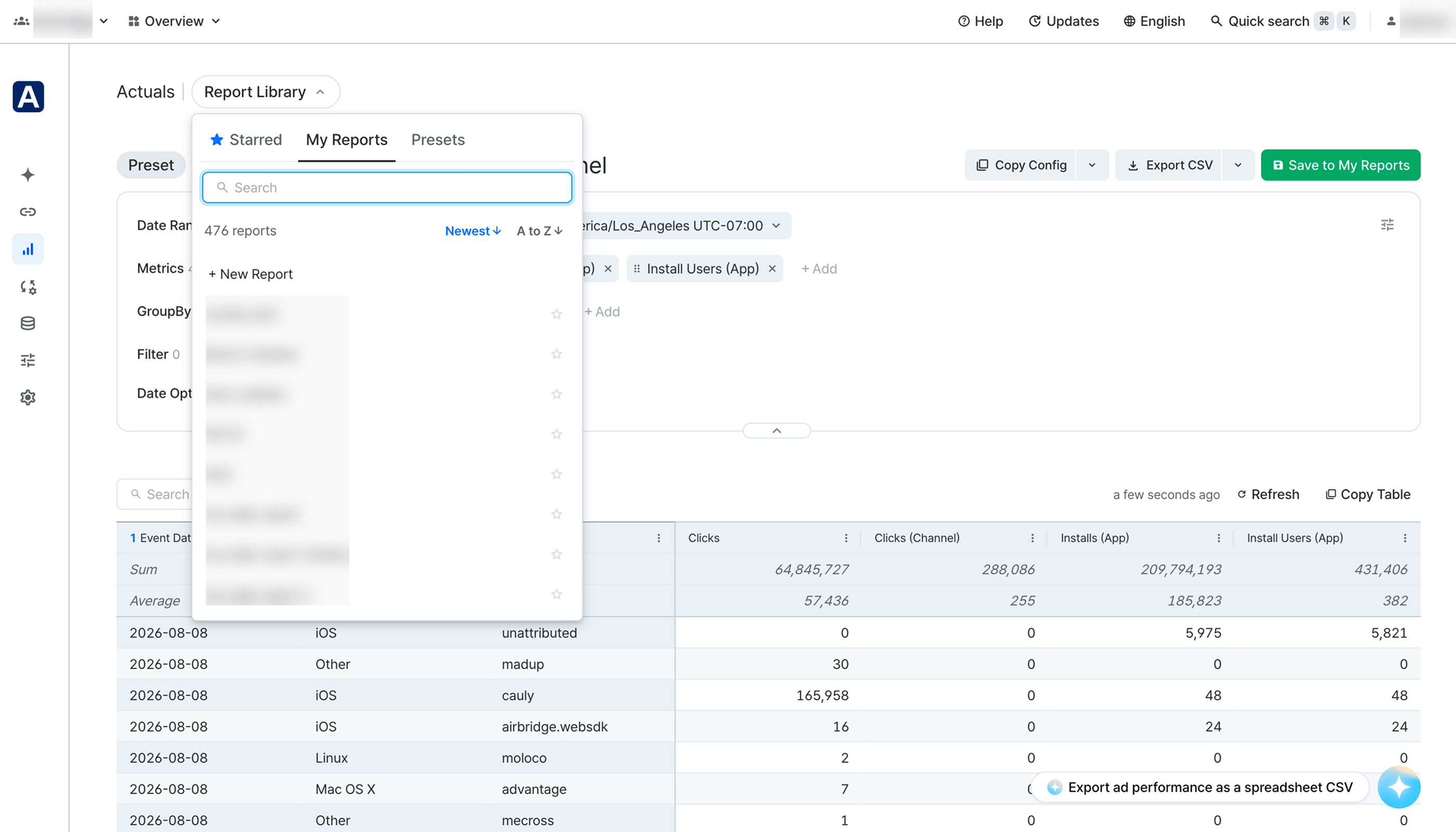Open Clicks column options menu
The image size is (1456, 832).
click(x=846, y=538)
